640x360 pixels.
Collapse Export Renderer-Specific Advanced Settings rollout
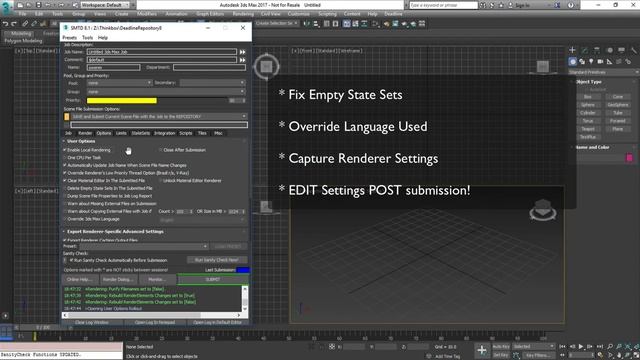tap(115, 231)
